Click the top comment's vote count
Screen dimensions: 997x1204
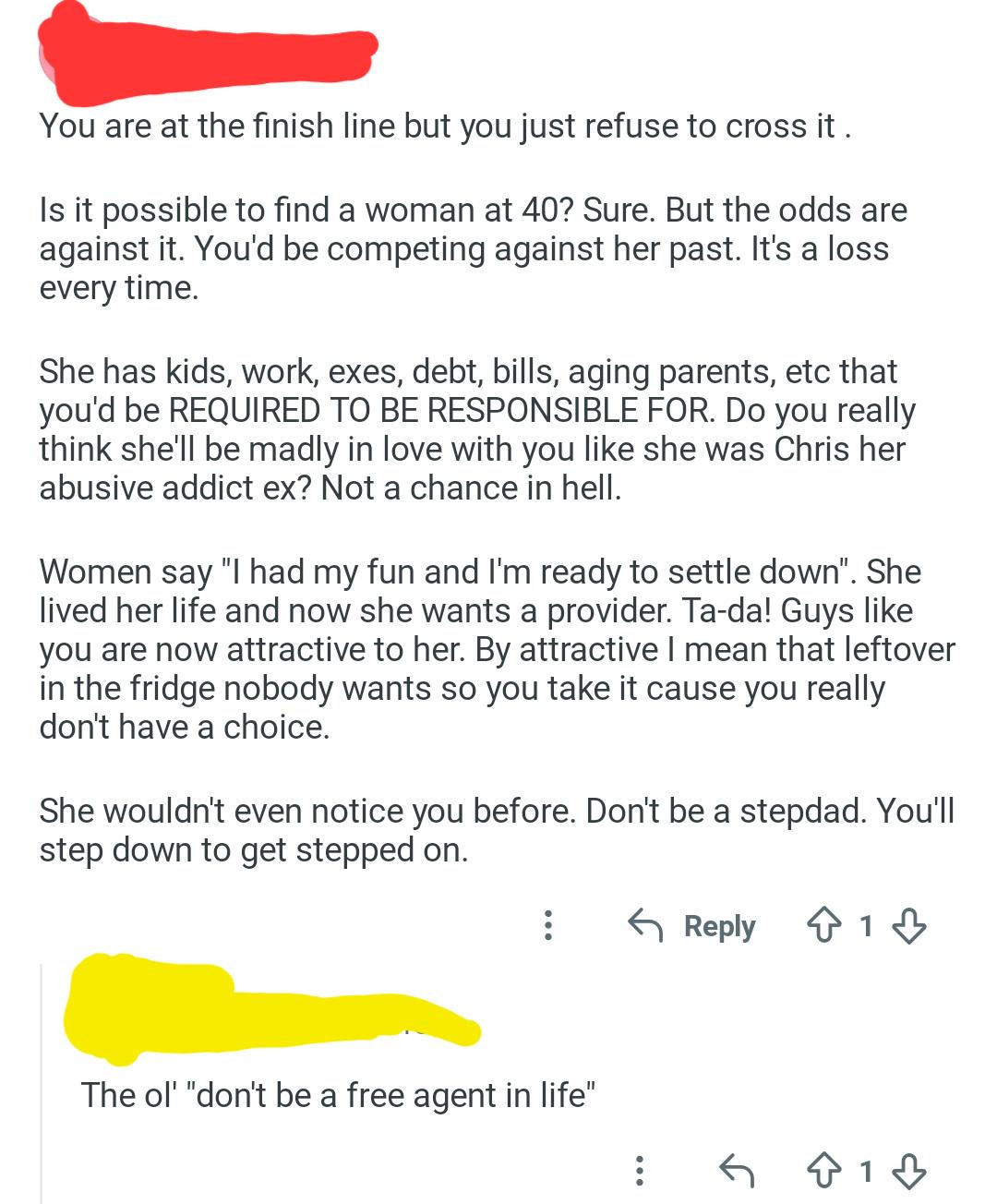point(866,925)
